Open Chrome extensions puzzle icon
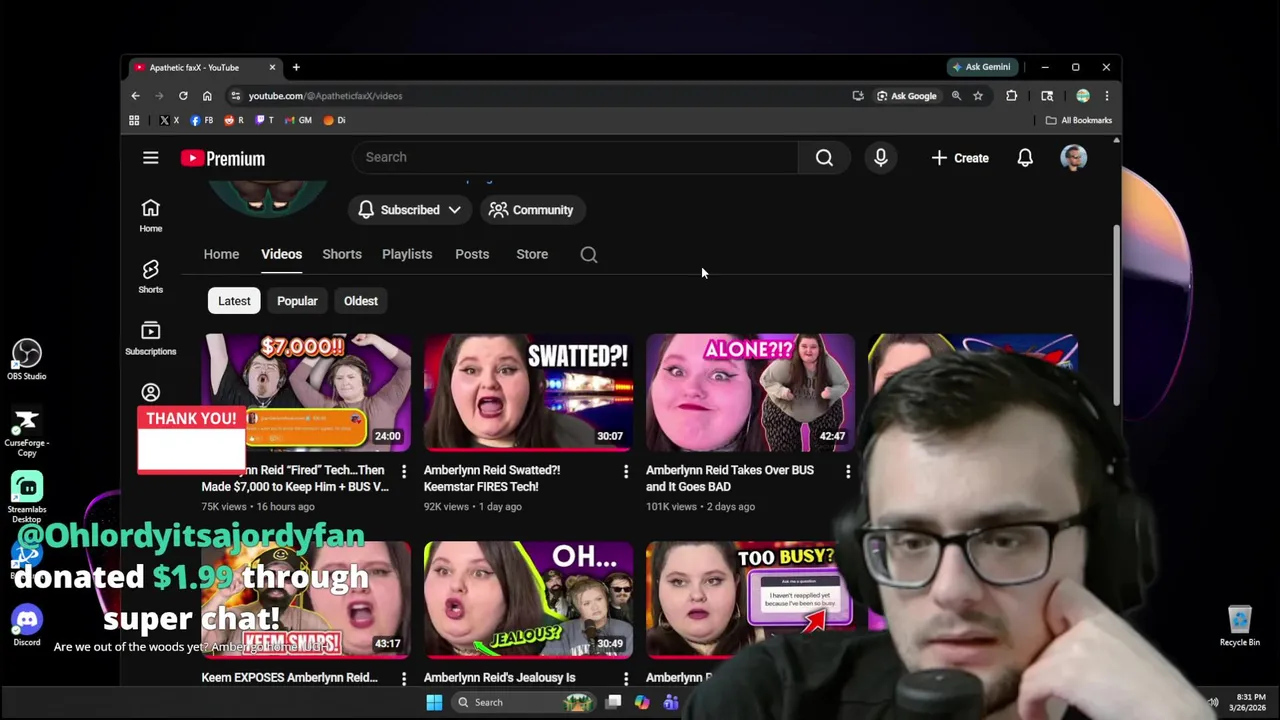 point(1011,96)
